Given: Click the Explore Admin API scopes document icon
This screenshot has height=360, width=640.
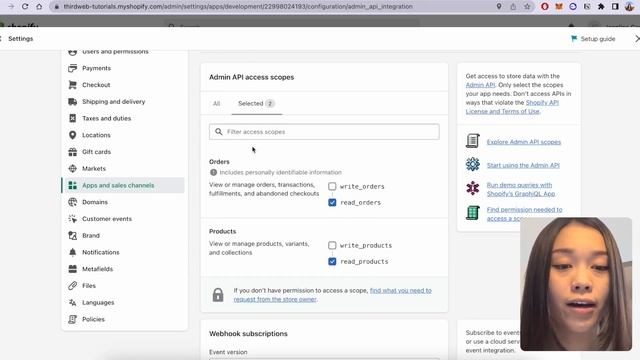Looking at the screenshot, I should coord(473,141).
